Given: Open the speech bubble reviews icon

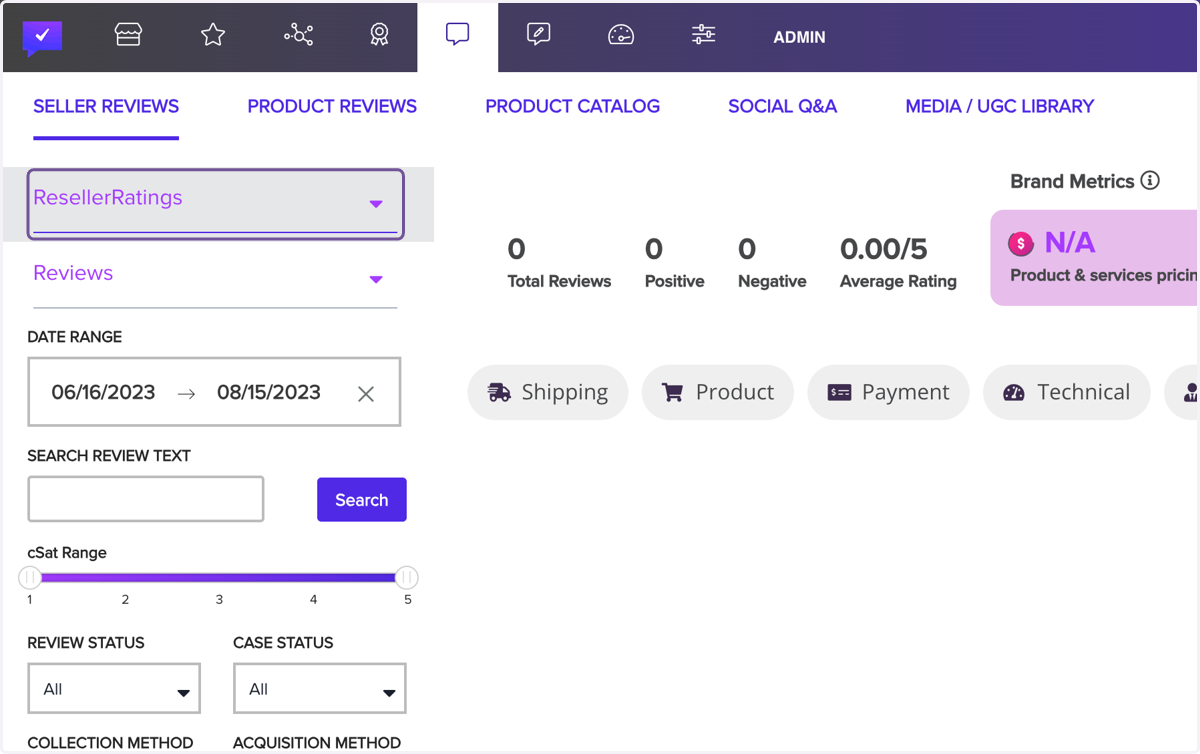Looking at the screenshot, I should pos(457,35).
